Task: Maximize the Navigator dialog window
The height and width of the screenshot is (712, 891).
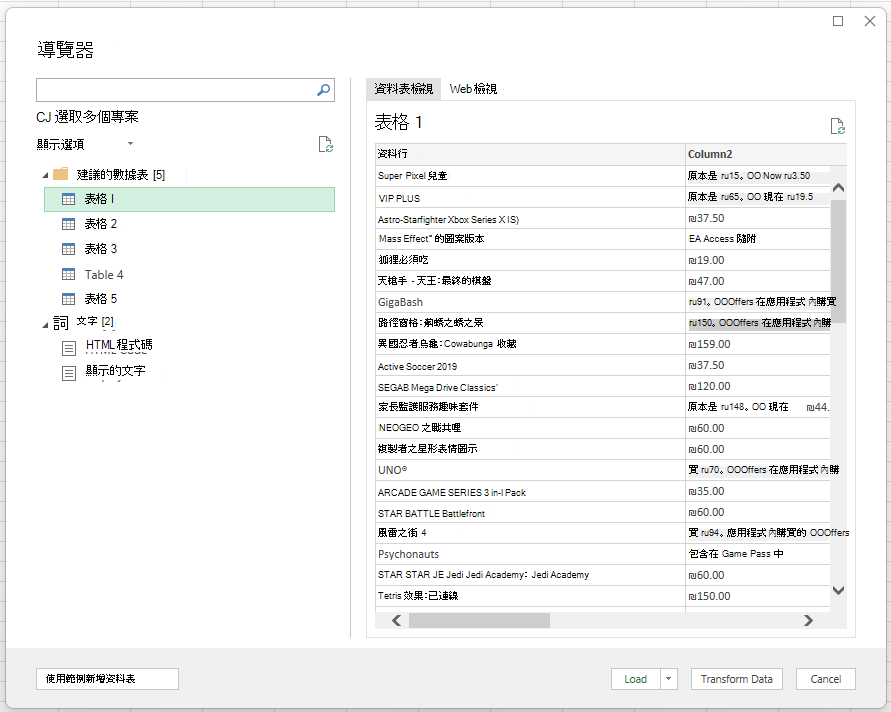Action: pos(838,21)
